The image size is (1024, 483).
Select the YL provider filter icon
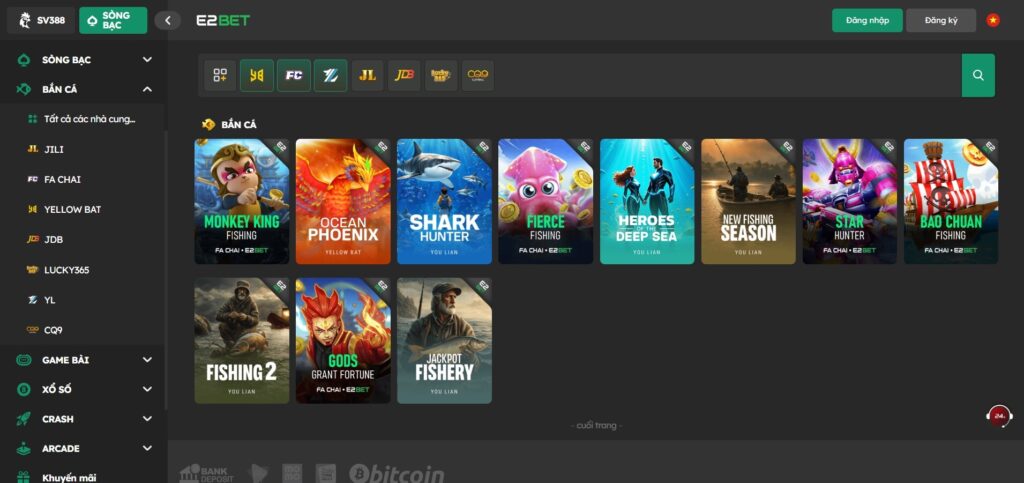[330, 76]
